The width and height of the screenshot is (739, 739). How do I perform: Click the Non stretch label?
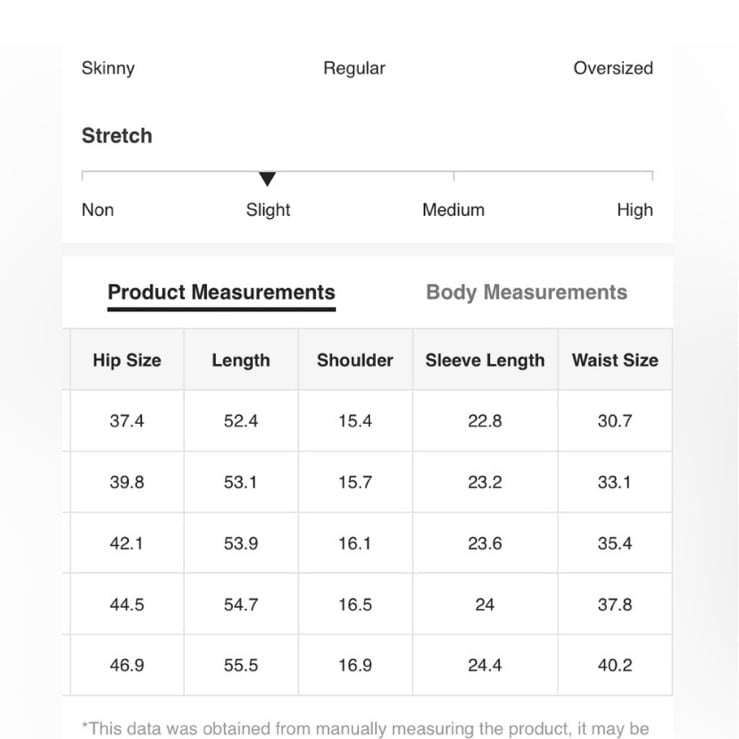[x=98, y=210]
